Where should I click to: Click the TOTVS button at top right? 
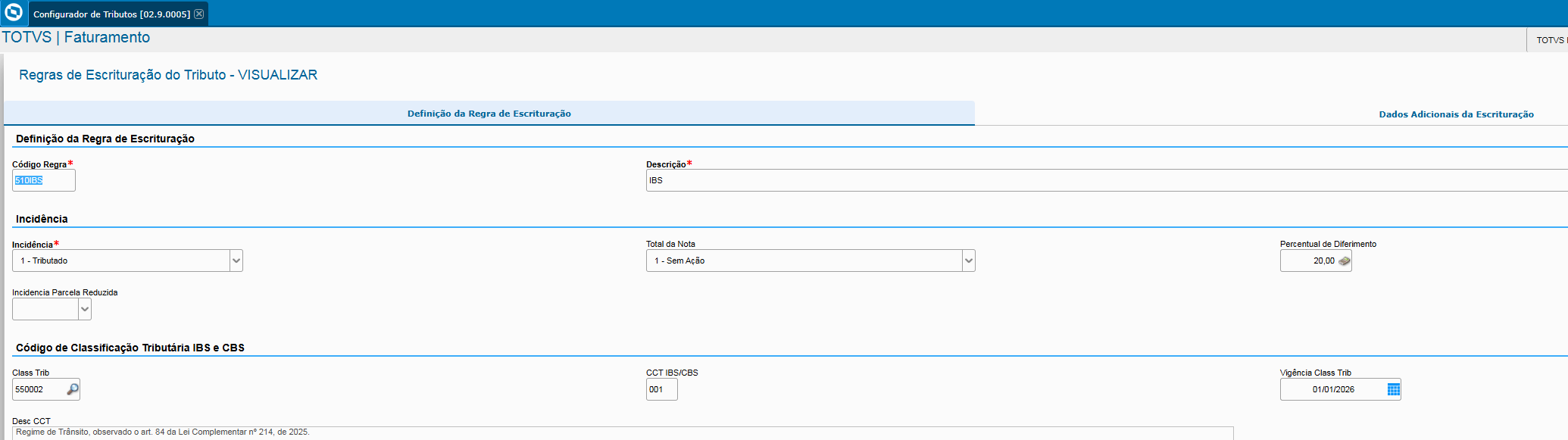tap(1549, 40)
